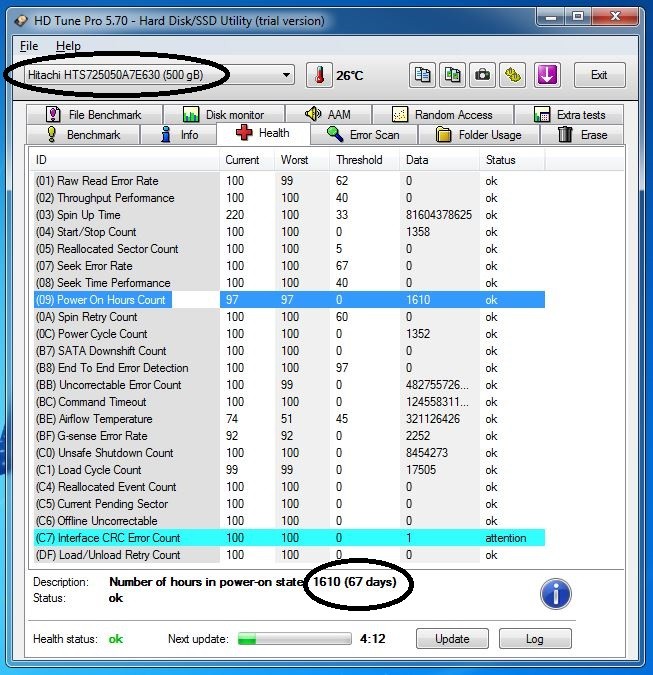Click the blue info circle icon
This screenshot has width=653, height=675.
(x=556, y=594)
